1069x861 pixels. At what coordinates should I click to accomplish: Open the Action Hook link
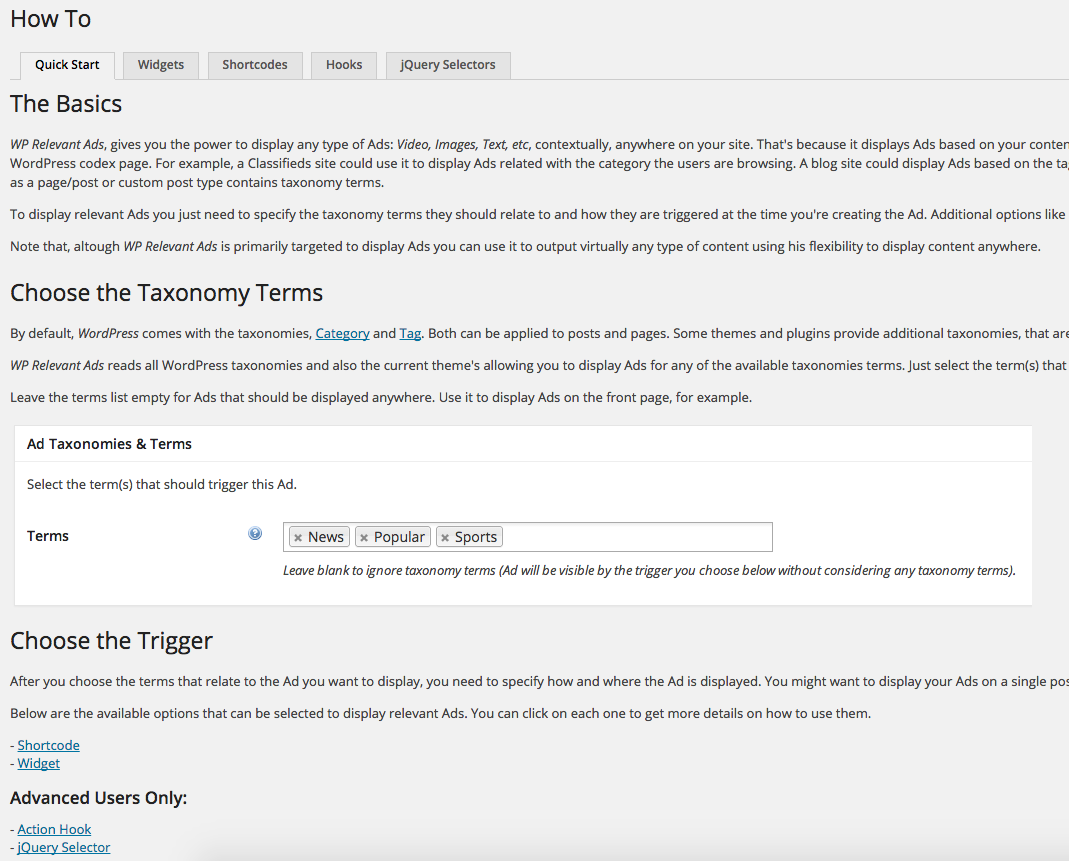click(54, 829)
